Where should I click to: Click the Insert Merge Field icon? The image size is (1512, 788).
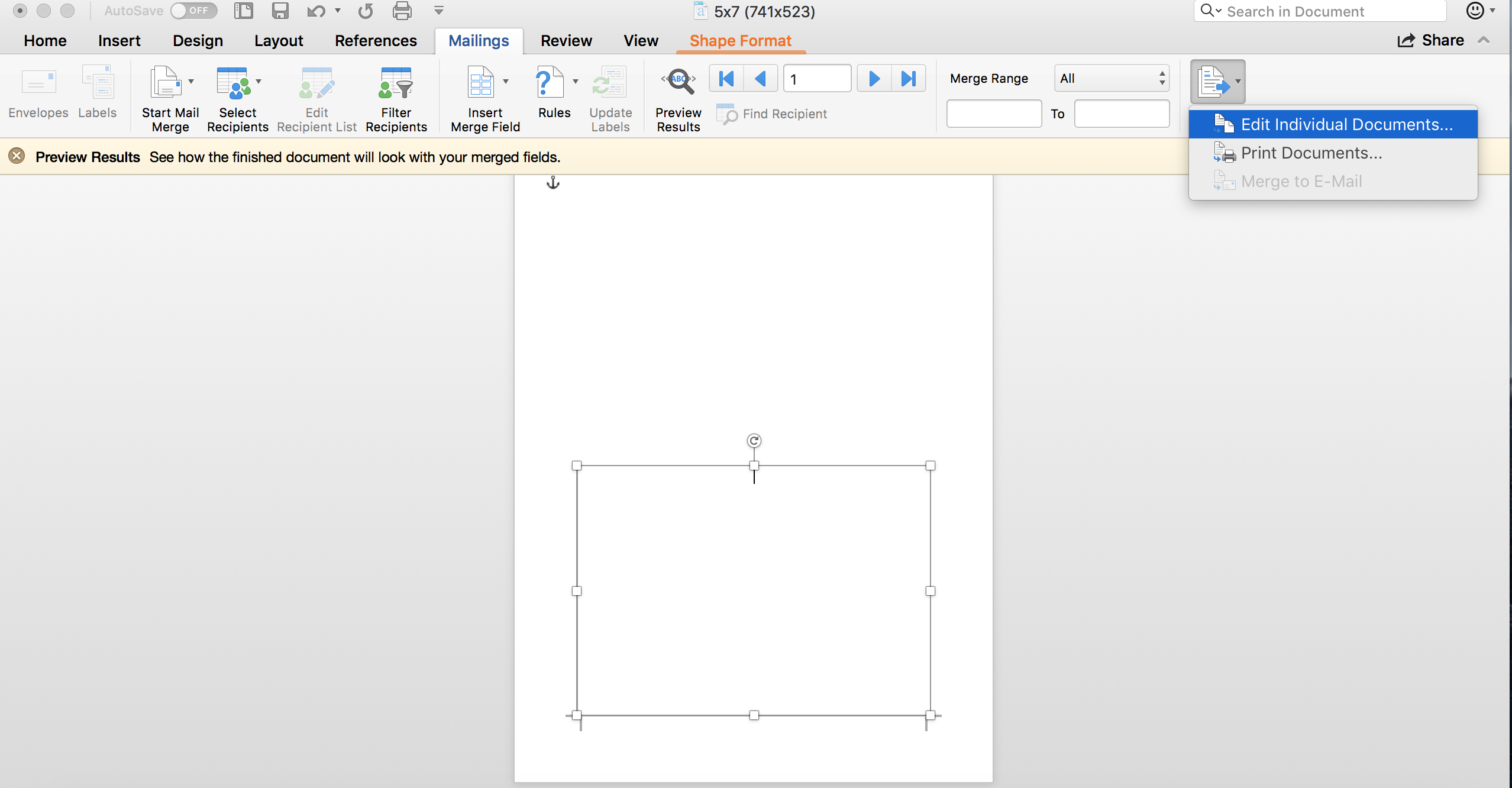(x=480, y=82)
